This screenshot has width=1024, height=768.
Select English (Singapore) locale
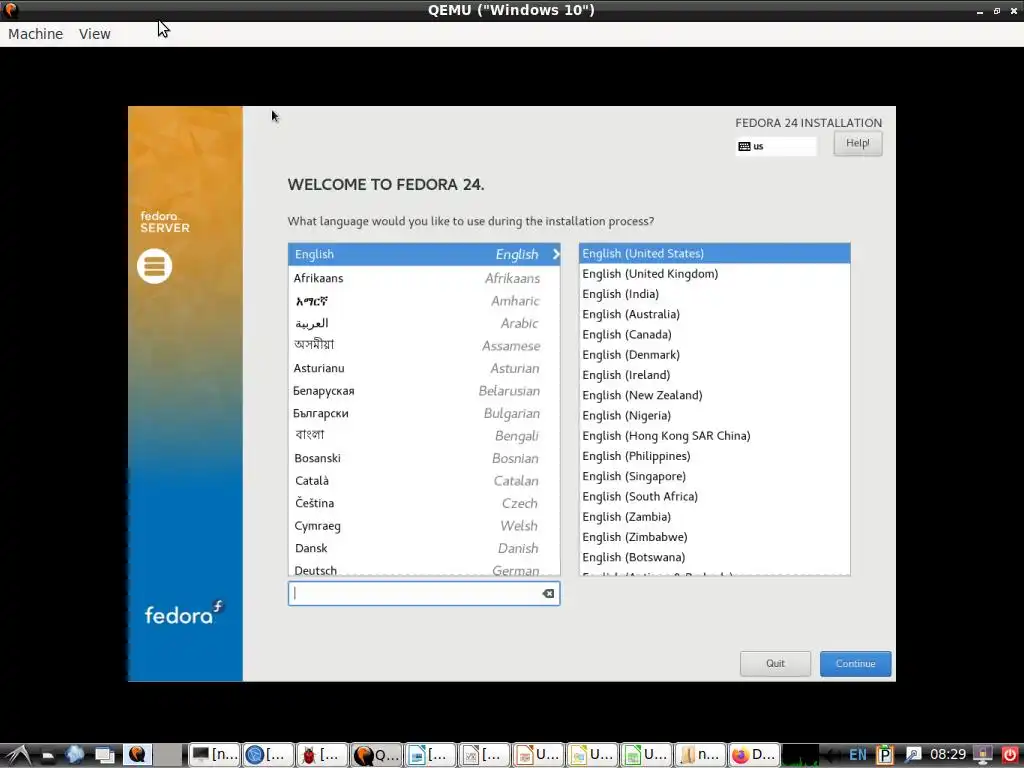pos(714,476)
